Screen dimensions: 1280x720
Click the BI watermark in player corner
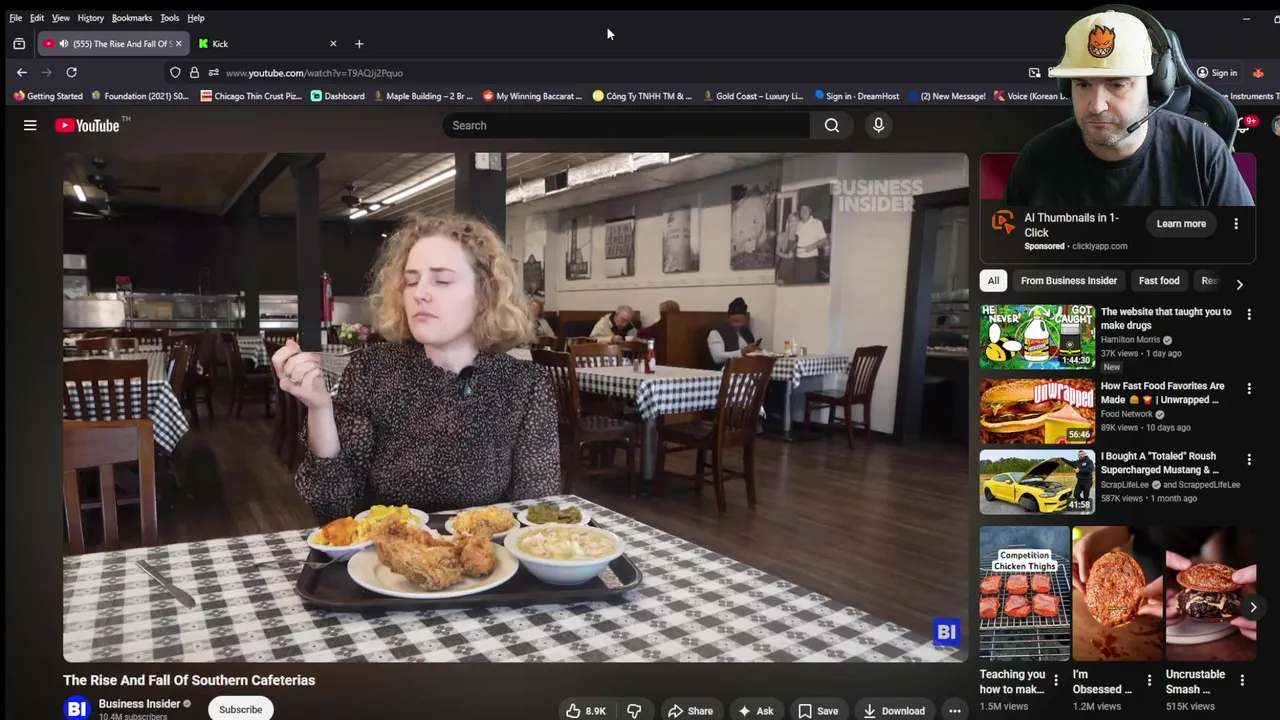tap(946, 632)
